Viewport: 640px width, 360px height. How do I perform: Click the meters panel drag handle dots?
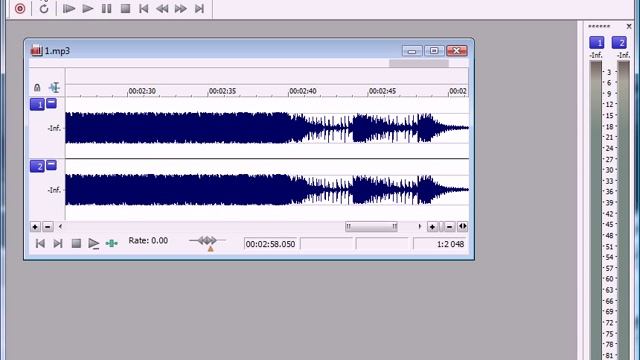tap(599, 27)
